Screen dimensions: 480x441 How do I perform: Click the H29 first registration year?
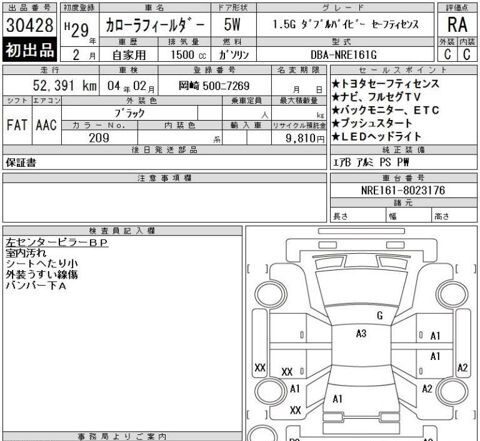[x=77, y=30]
